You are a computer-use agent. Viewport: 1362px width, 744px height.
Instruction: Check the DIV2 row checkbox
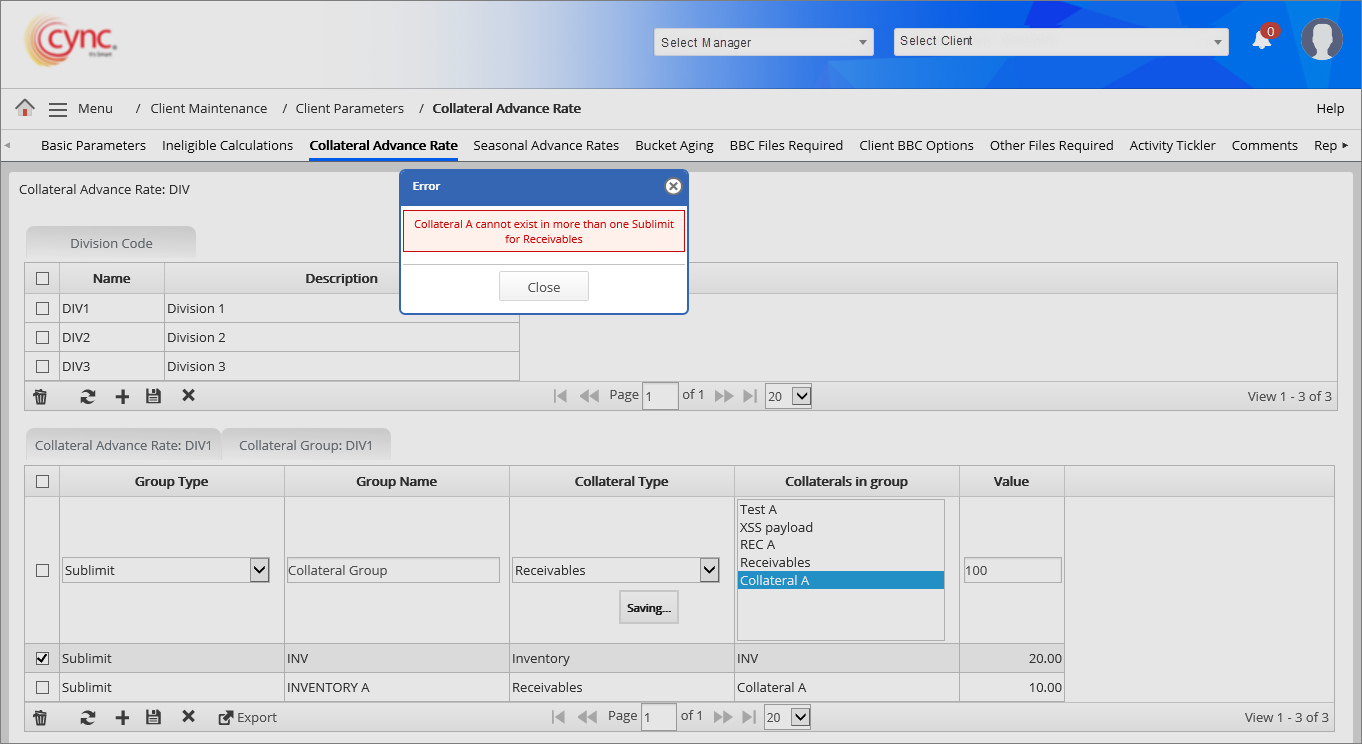(x=42, y=337)
